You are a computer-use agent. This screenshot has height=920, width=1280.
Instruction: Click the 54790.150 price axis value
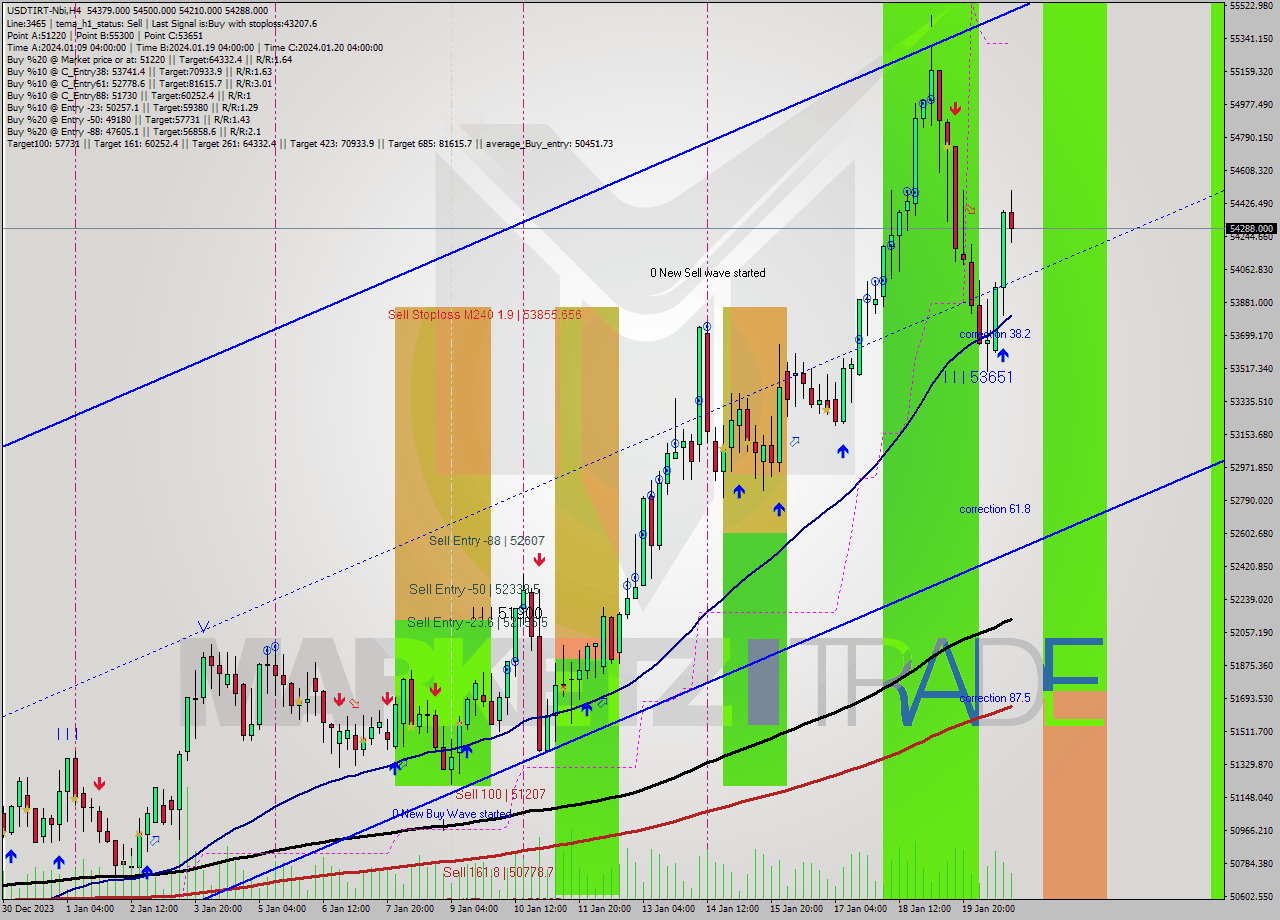coord(1251,138)
